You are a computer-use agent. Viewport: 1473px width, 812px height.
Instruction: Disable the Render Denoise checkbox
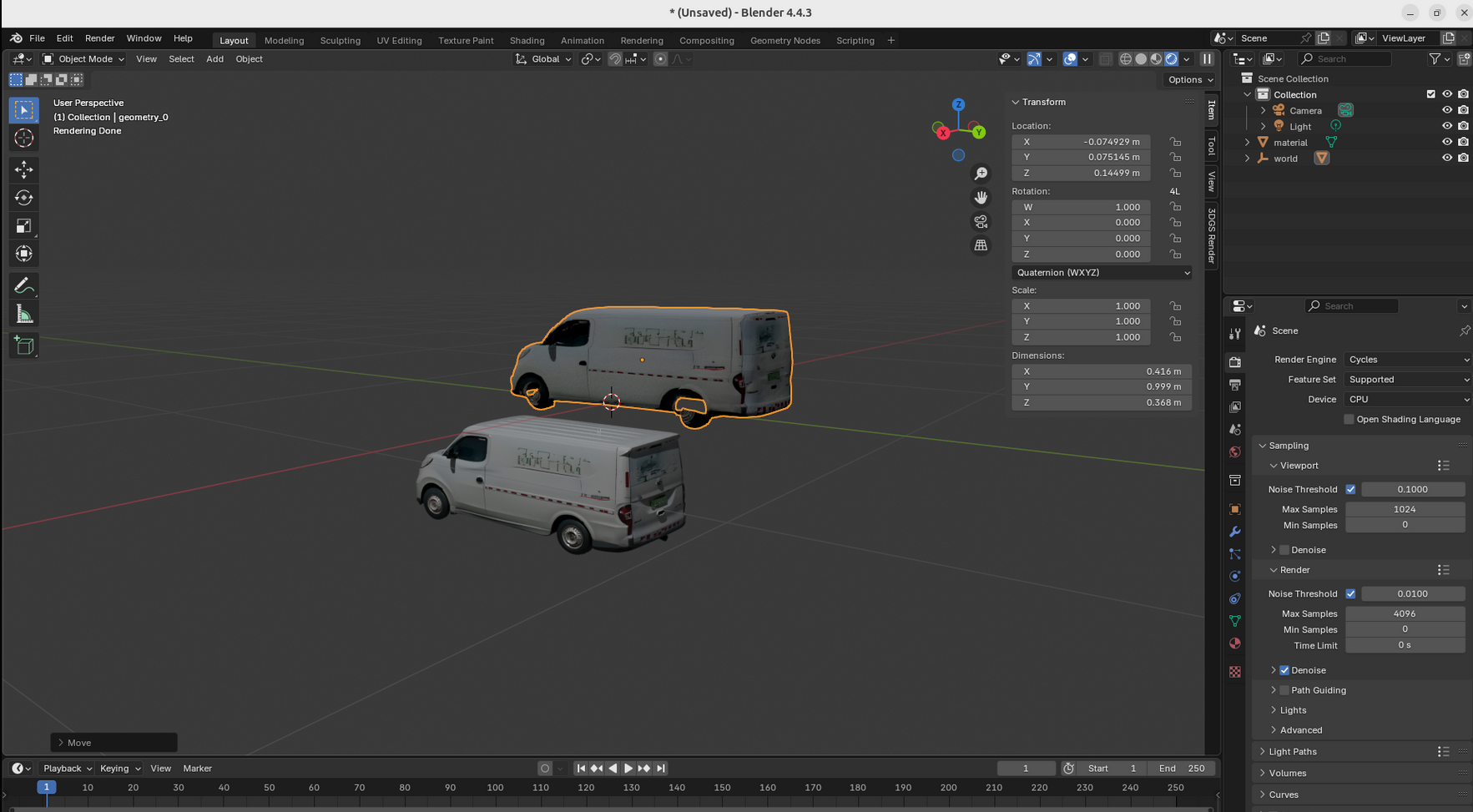click(x=1284, y=670)
